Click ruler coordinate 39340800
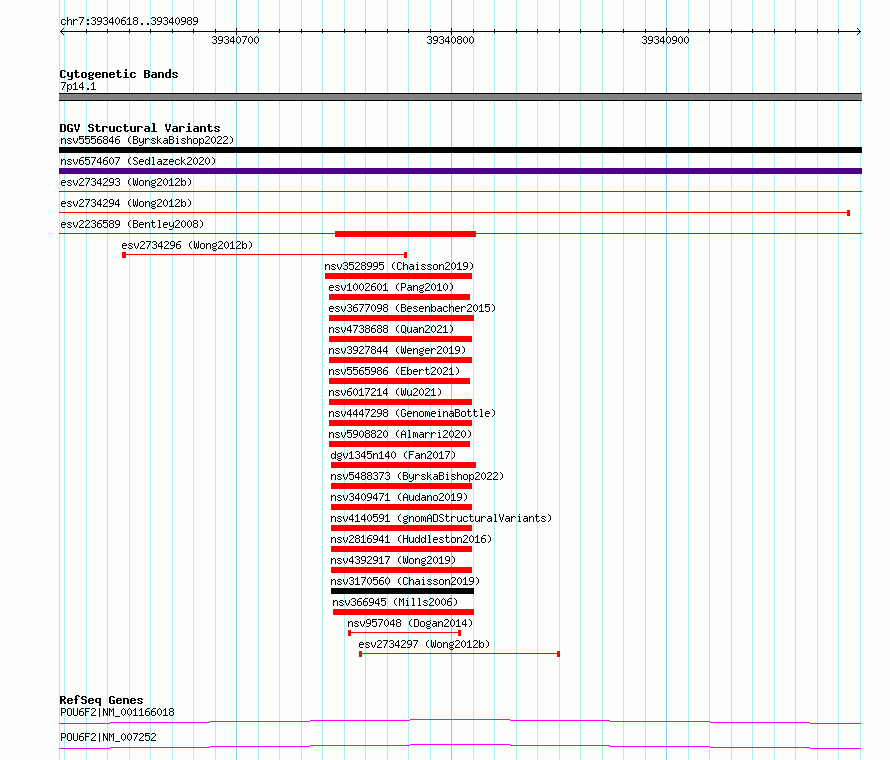 click(451, 40)
